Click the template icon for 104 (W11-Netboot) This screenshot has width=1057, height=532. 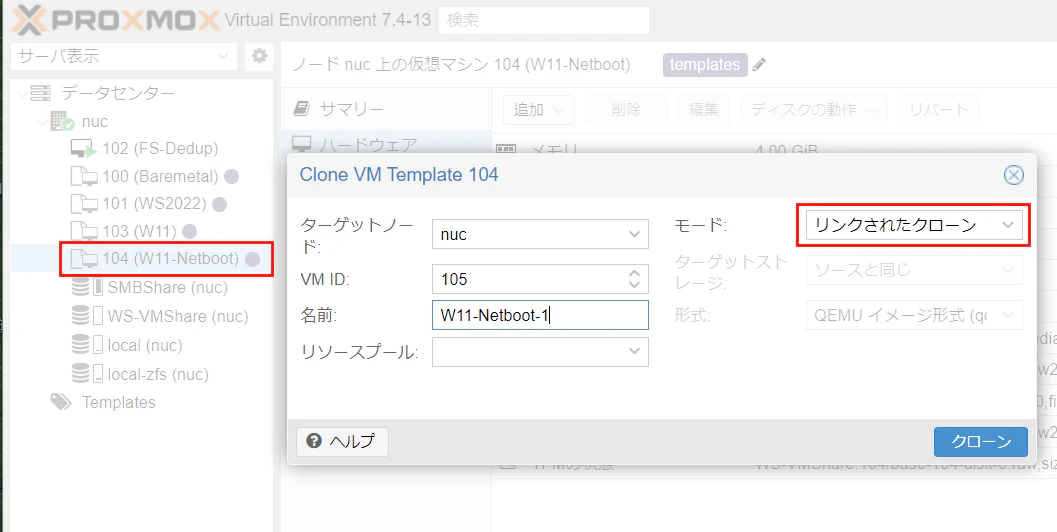pyautogui.click(x=84, y=258)
